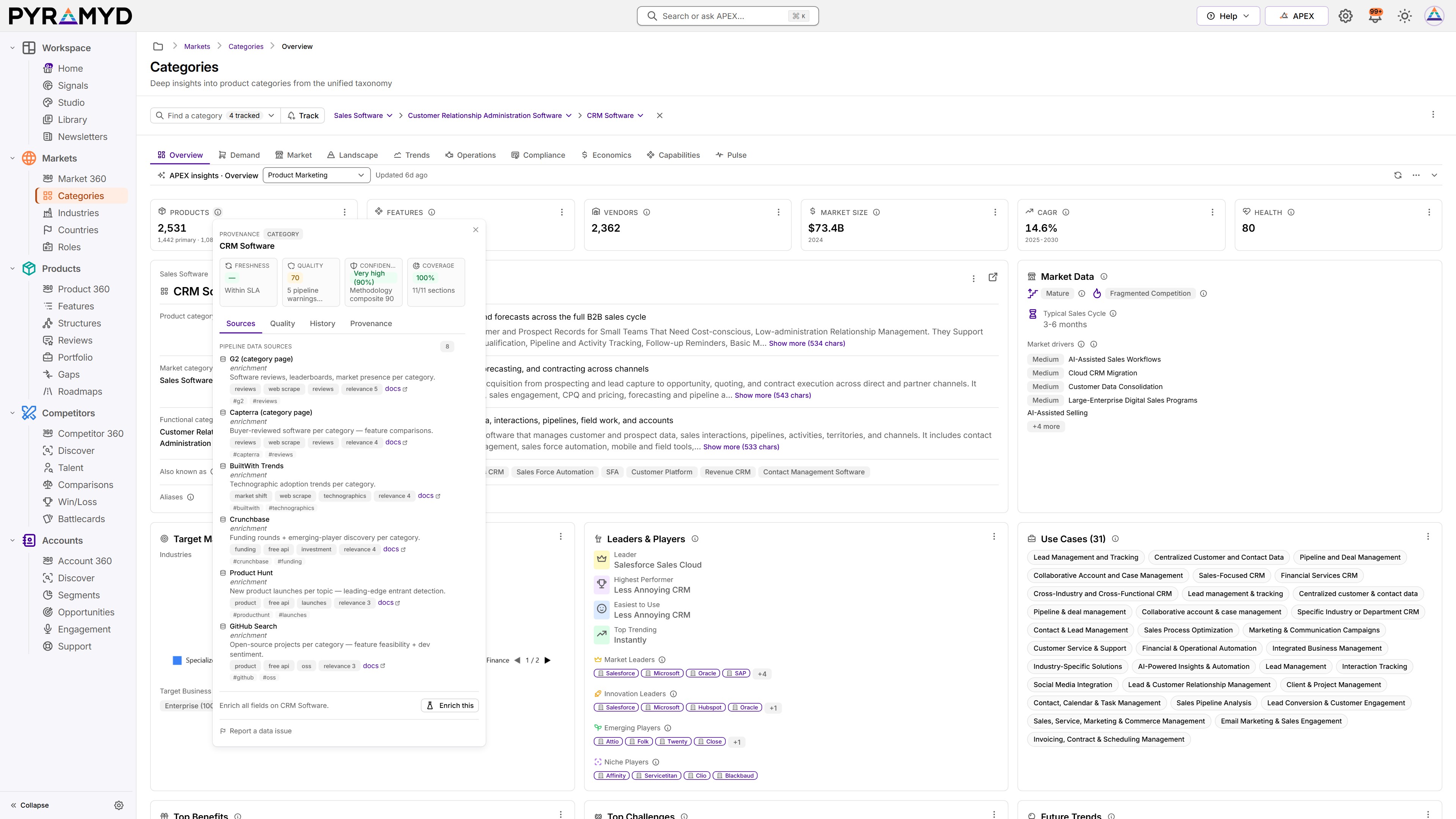Open the CRM Software breadcrumb dropdown
Screen dimensions: 1456x819
(x=615, y=115)
